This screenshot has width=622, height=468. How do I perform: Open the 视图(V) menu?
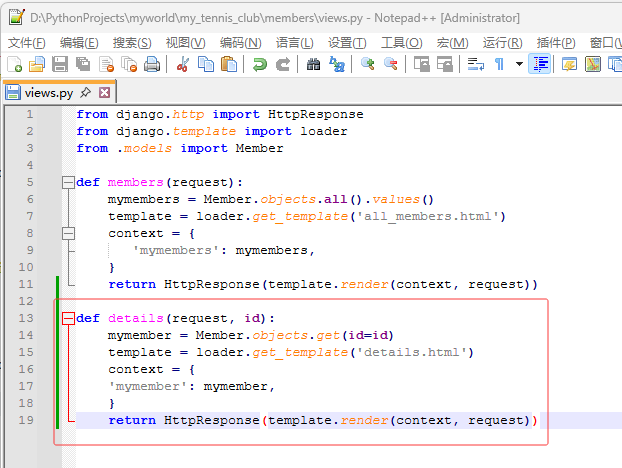tap(185, 42)
